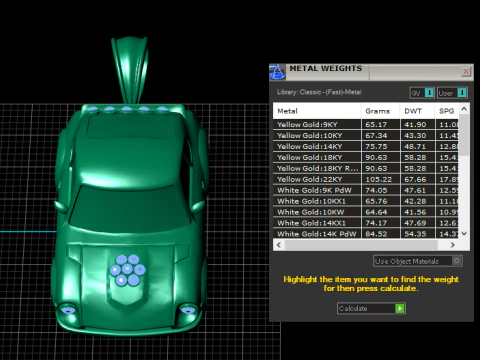This screenshot has width=480, height=360.
Task: Select the White Gold:9K PdW row
Action: [366, 190]
